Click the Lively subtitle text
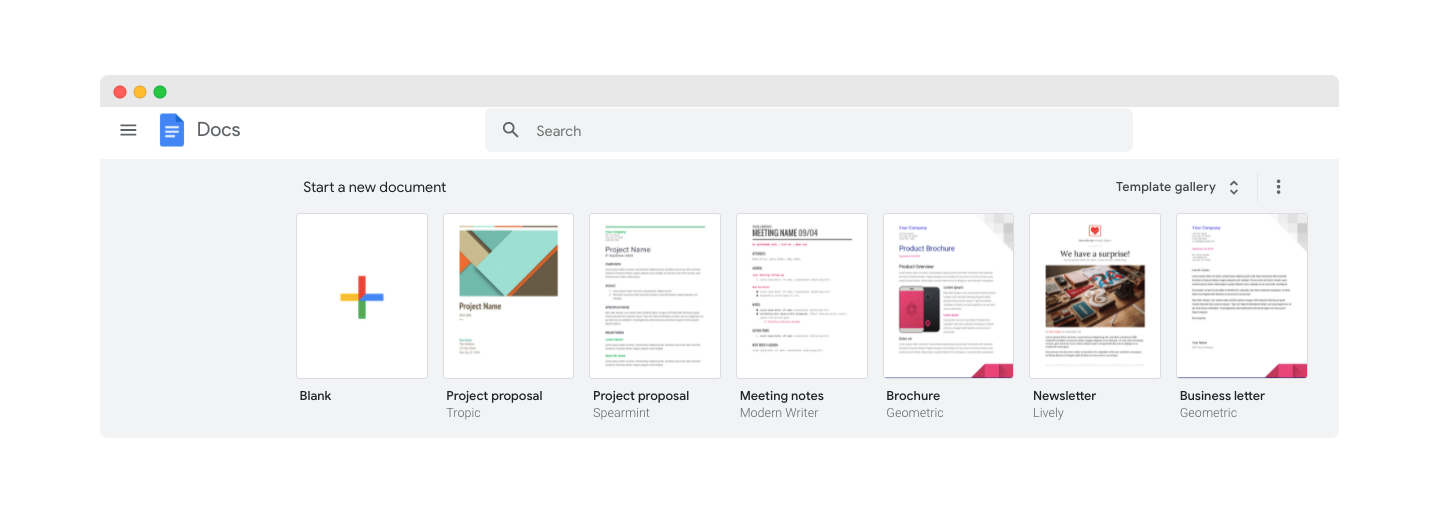1439x513 pixels. click(x=1048, y=413)
